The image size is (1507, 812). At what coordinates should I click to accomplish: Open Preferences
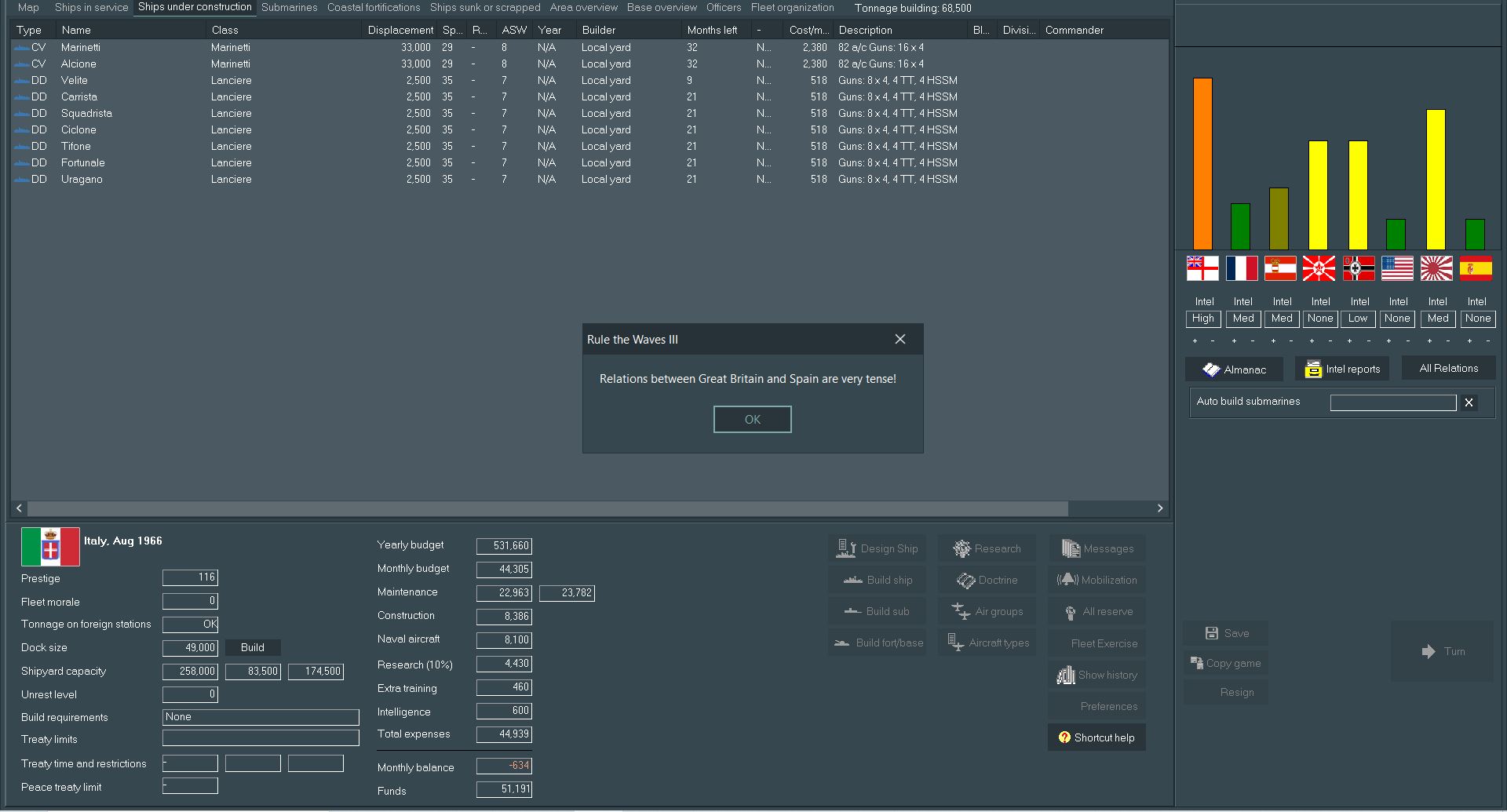click(1096, 706)
